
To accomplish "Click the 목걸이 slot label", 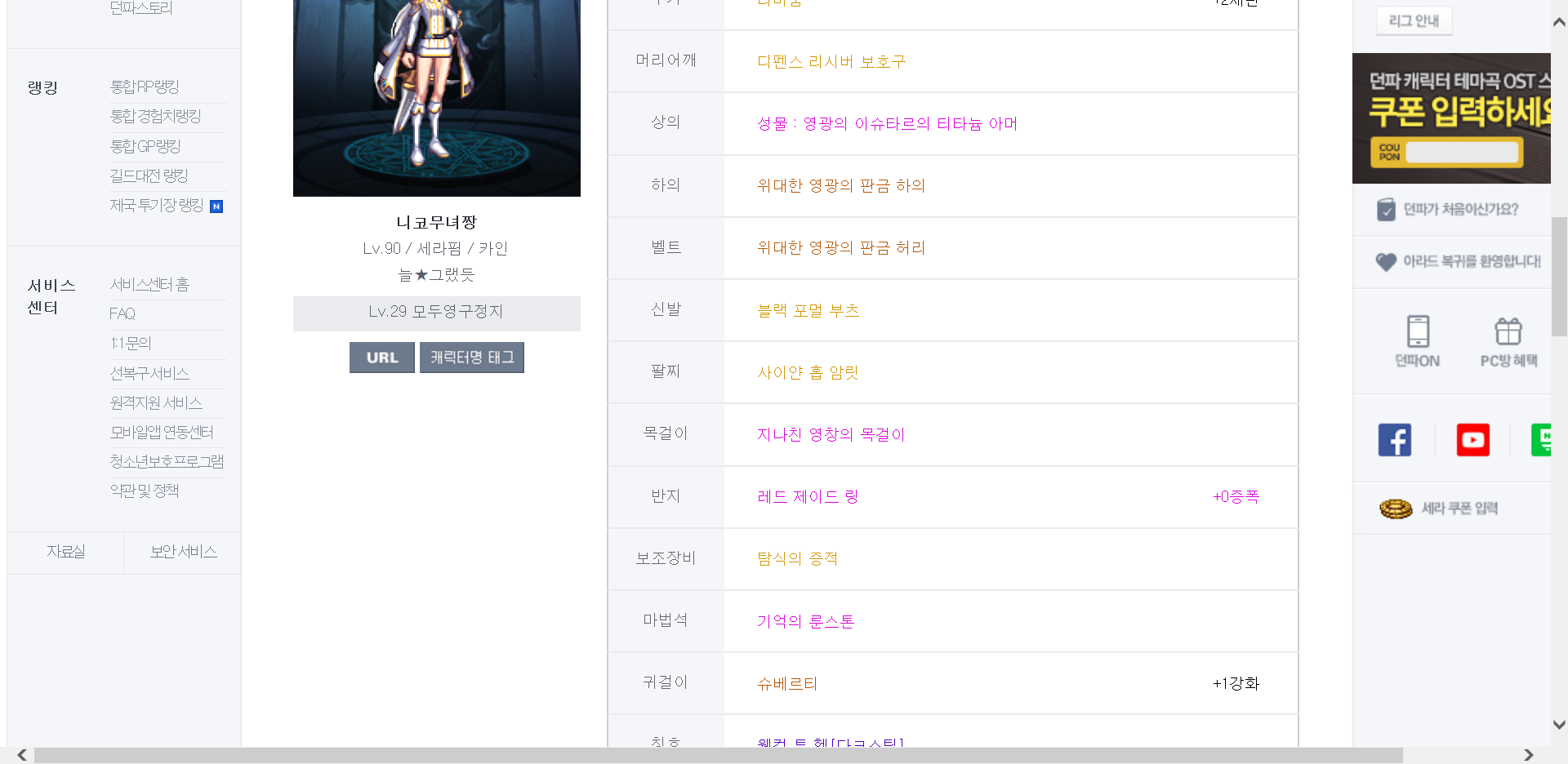I will (x=666, y=433).
